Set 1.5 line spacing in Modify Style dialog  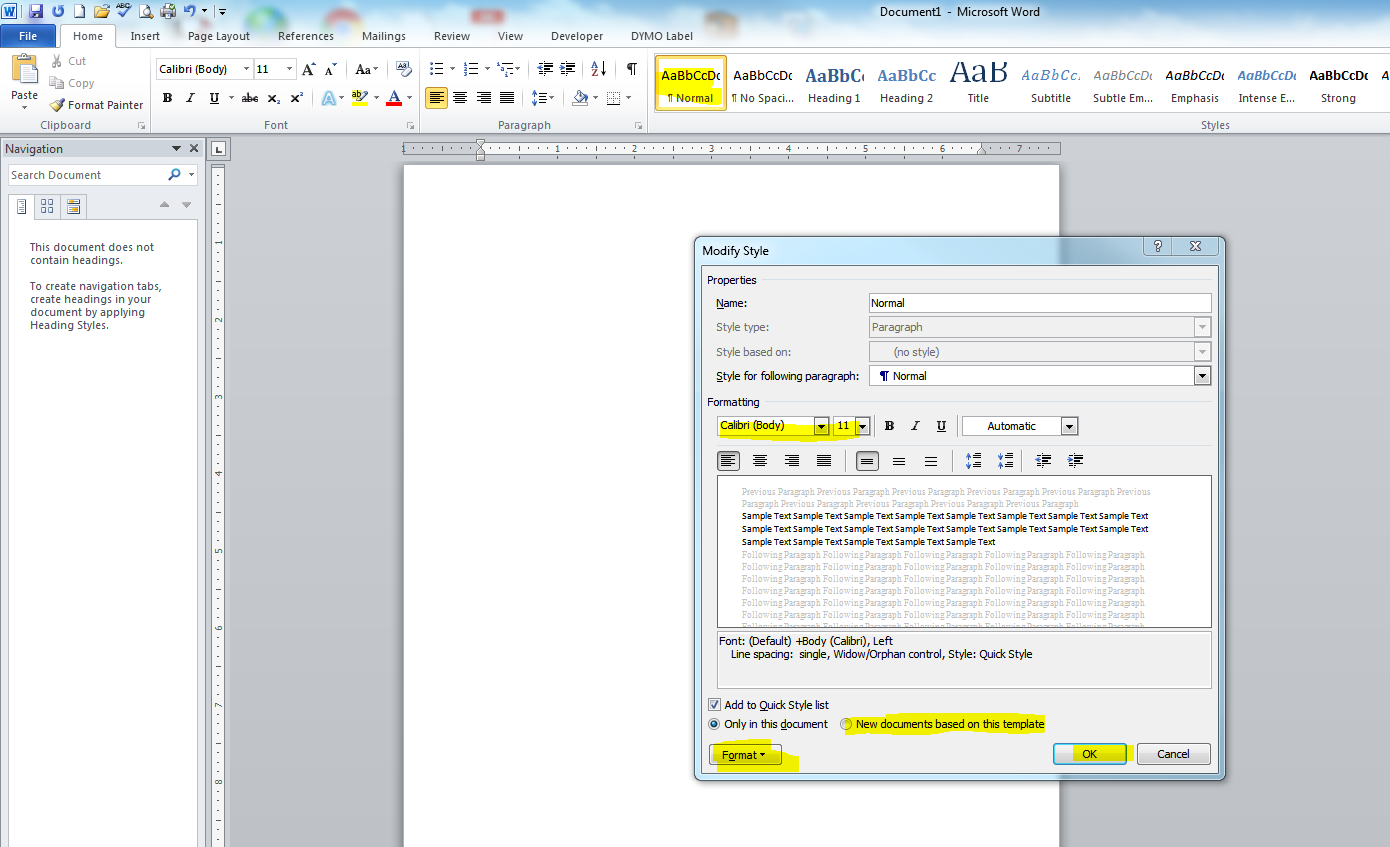(x=899, y=461)
